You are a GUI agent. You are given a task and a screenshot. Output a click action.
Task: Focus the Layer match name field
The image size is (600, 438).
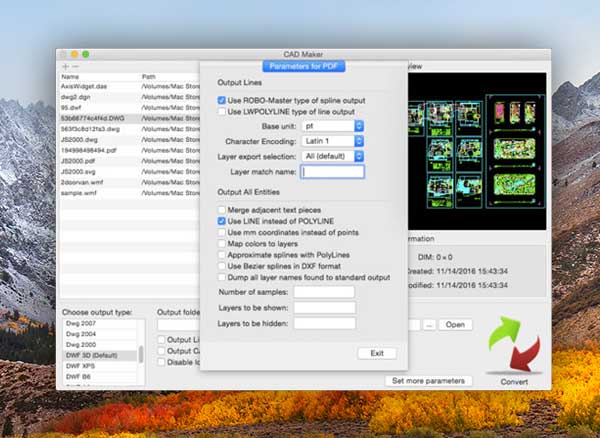click(332, 172)
